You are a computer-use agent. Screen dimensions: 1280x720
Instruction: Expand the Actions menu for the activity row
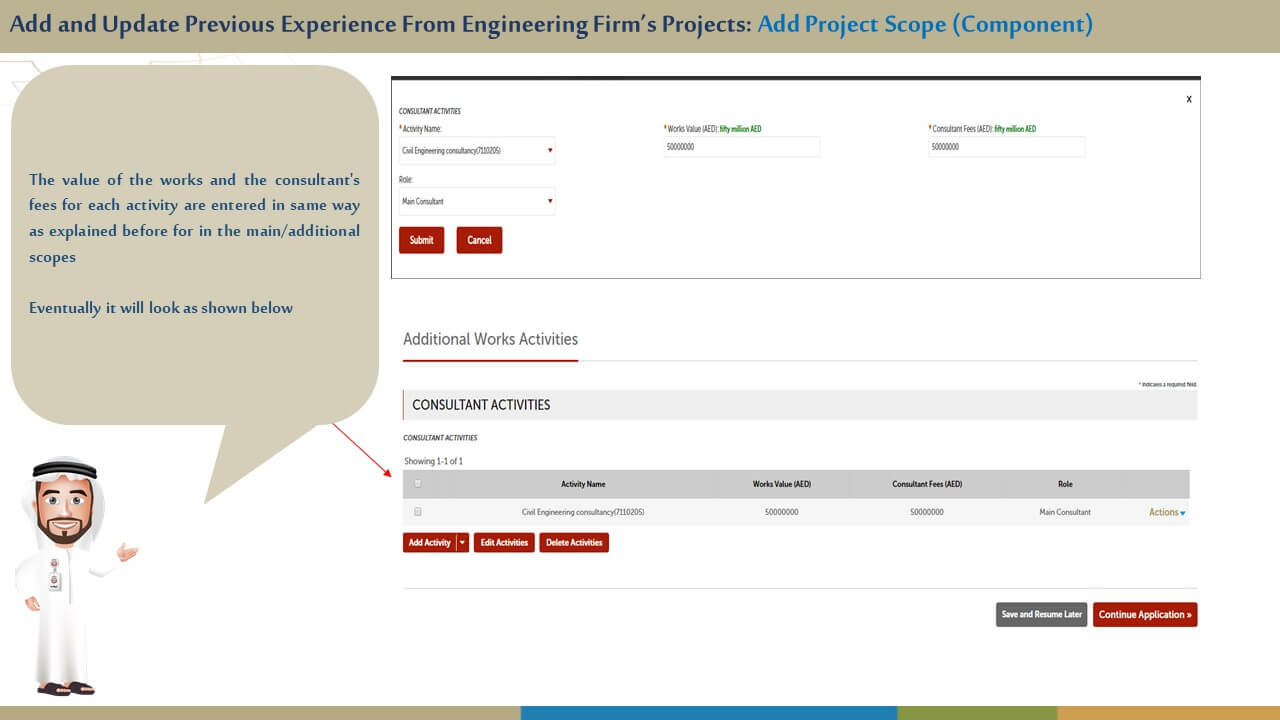[1167, 512]
